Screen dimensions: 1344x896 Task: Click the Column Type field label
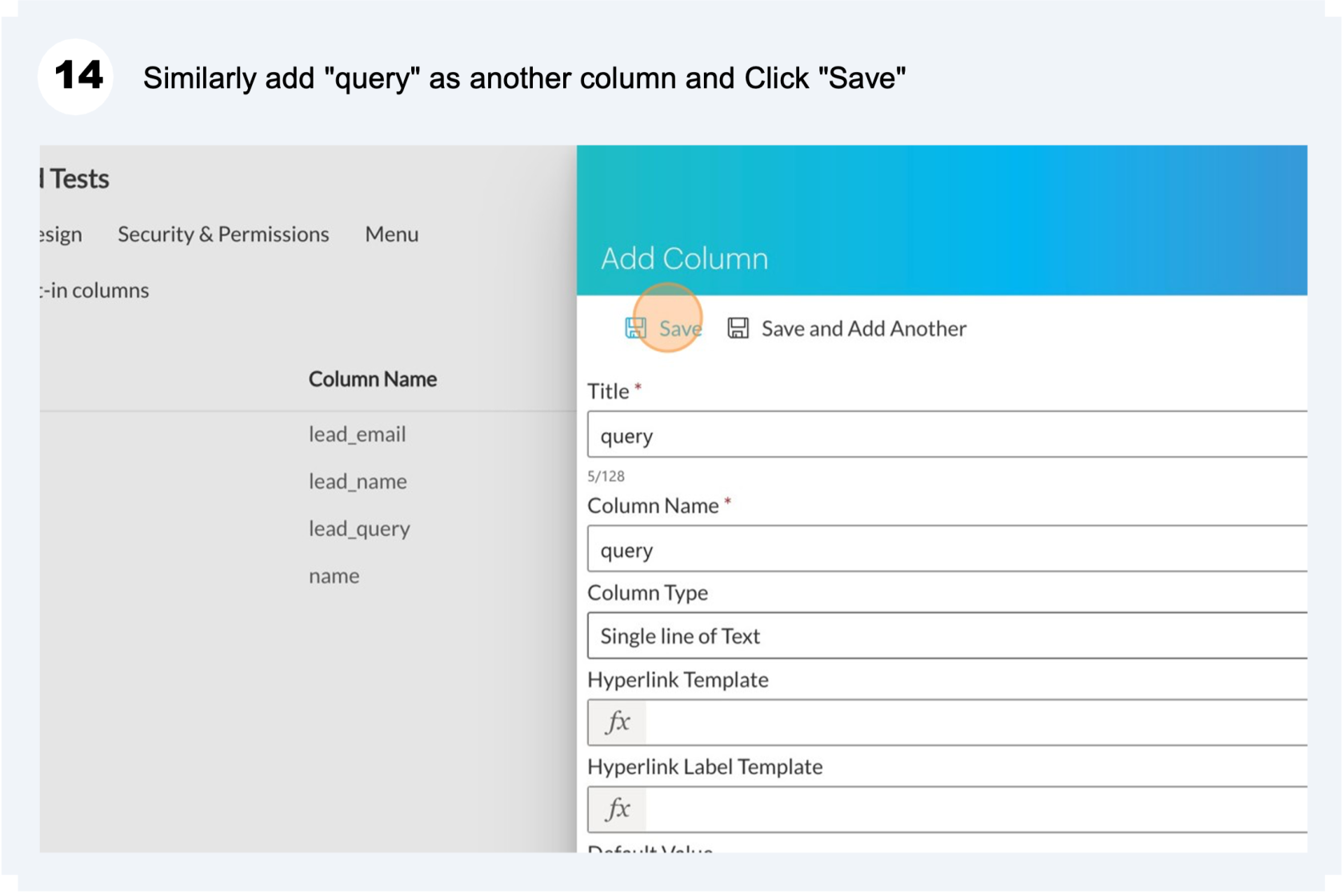[647, 593]
